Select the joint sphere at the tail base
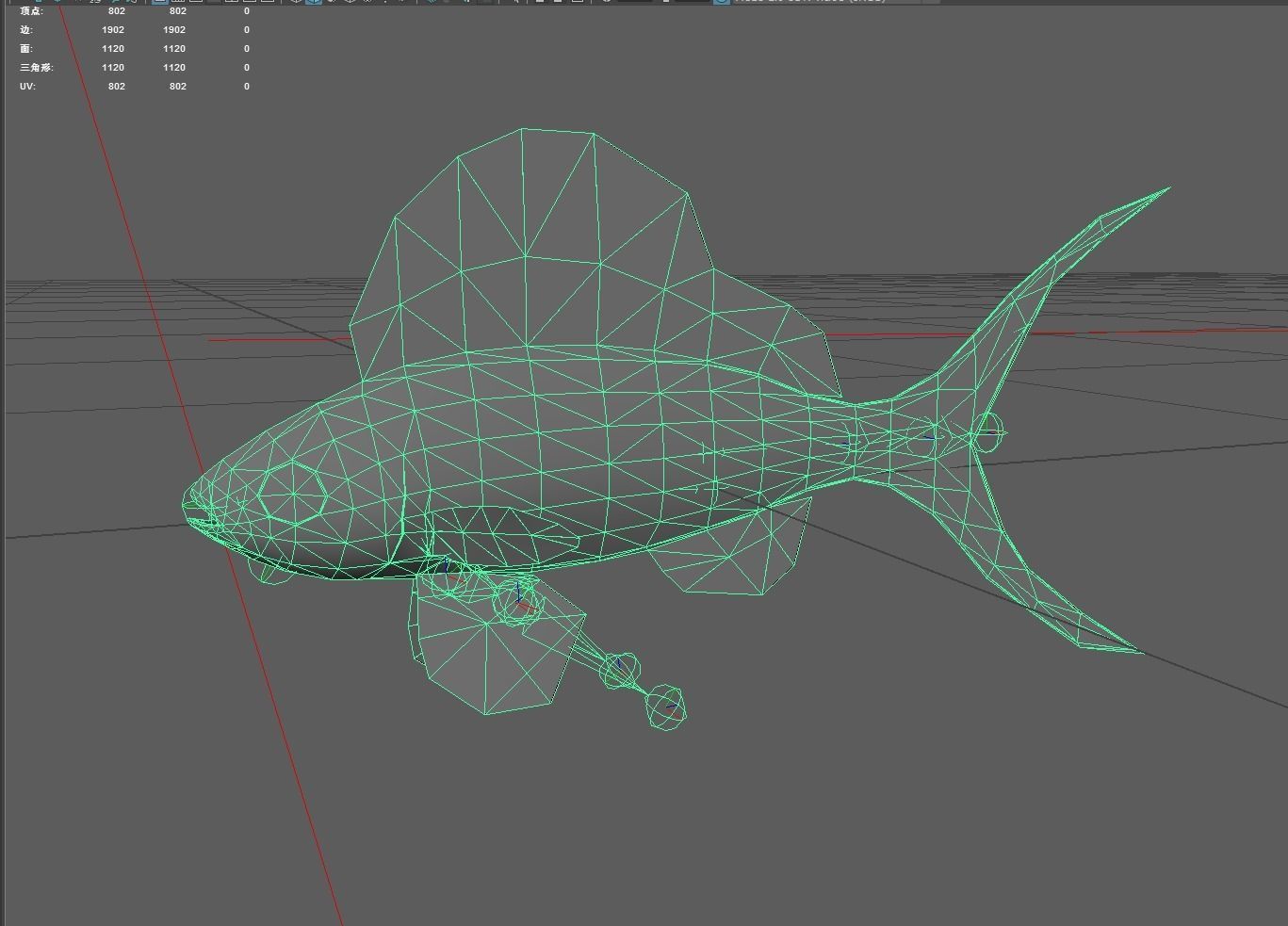The height and width of the screenshot is (926, 1288). 986,433
